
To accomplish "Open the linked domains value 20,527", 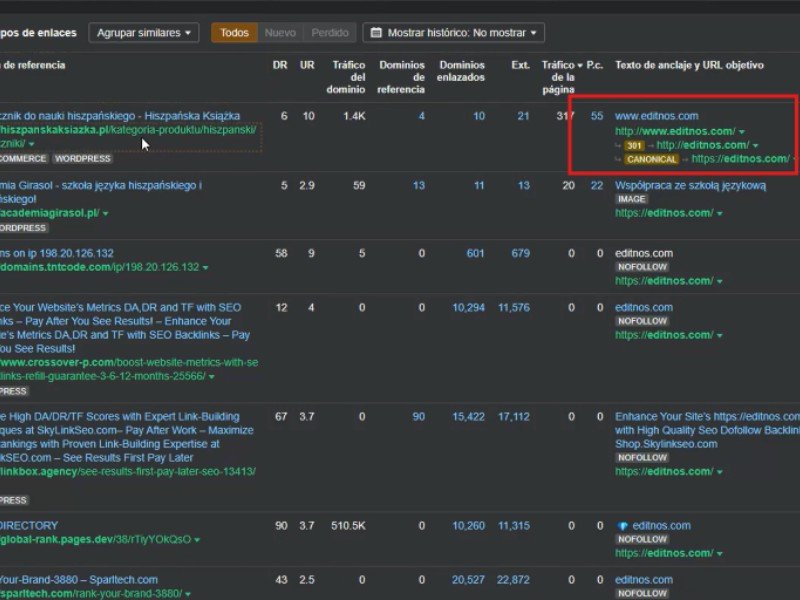I will [468, 580].
